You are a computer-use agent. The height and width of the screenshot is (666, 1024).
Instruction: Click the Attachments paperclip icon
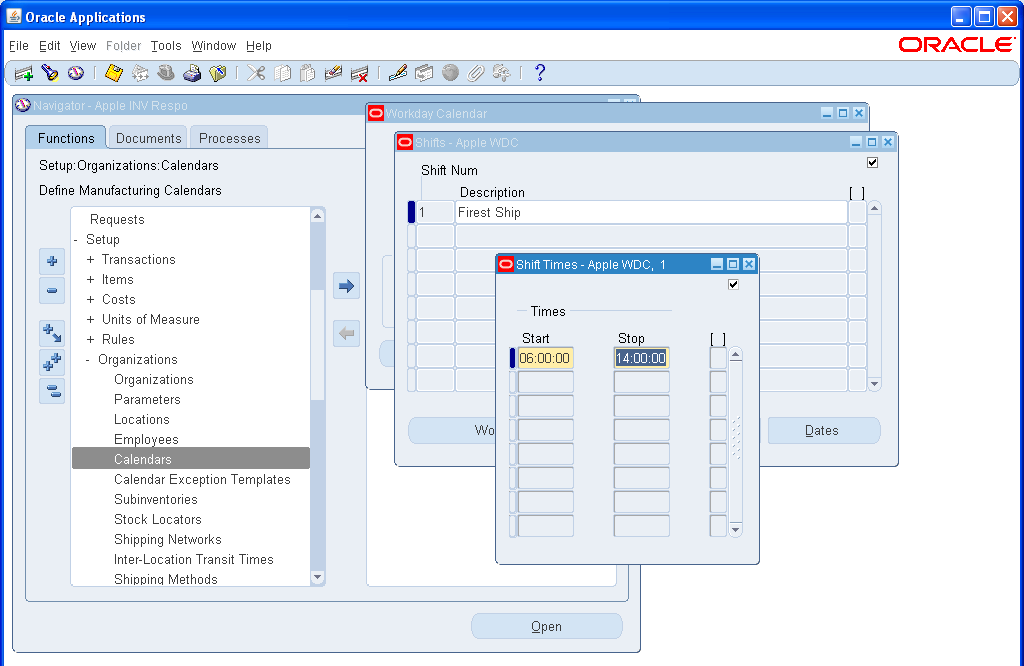click(475, 73)
